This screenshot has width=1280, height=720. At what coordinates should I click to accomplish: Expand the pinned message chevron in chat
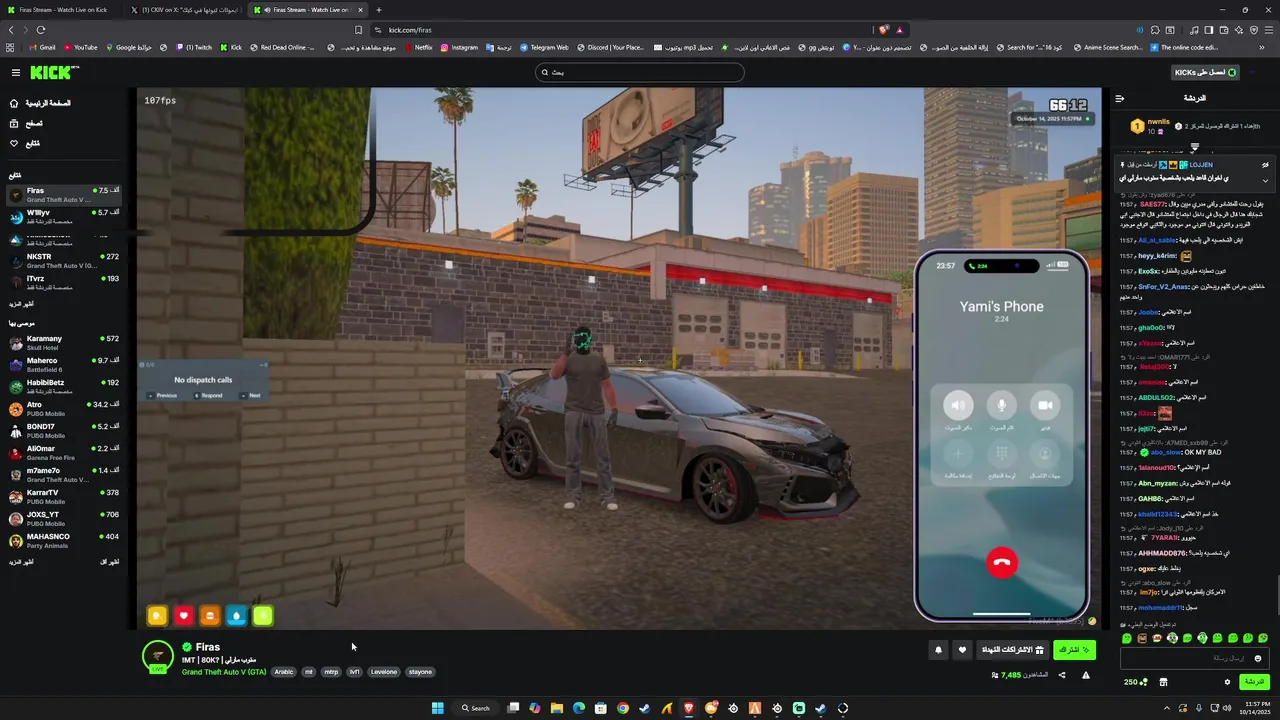coord(1265,181)
